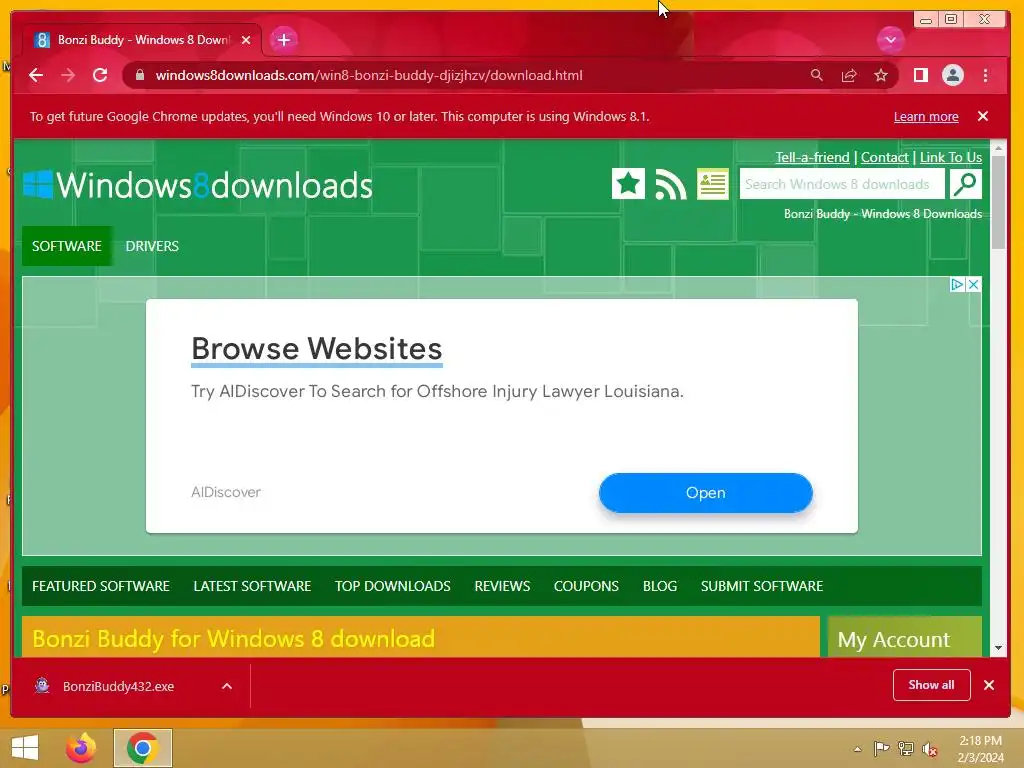Focus the Search Windows 8 downloads field
Image resolution: width=1024 pixels, height=768 pixels.
click(x=842, y=184)
